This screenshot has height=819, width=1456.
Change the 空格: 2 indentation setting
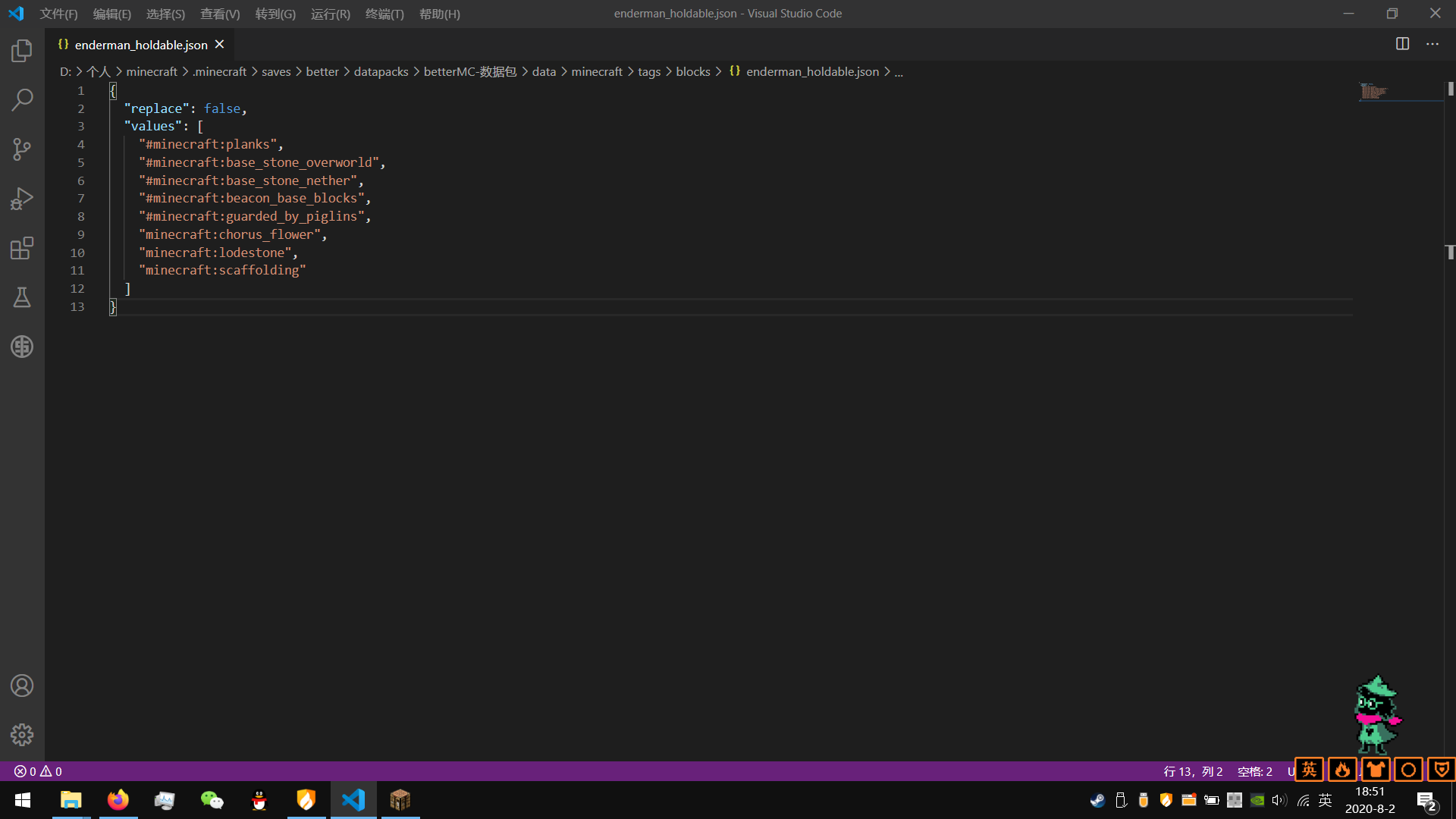1254,771
